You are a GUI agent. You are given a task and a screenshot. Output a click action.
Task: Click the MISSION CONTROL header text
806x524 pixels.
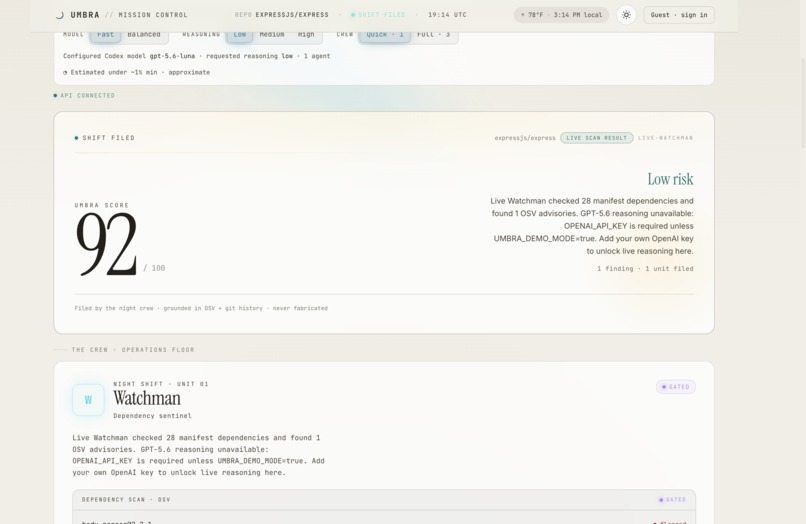click(x=153, y=15)
